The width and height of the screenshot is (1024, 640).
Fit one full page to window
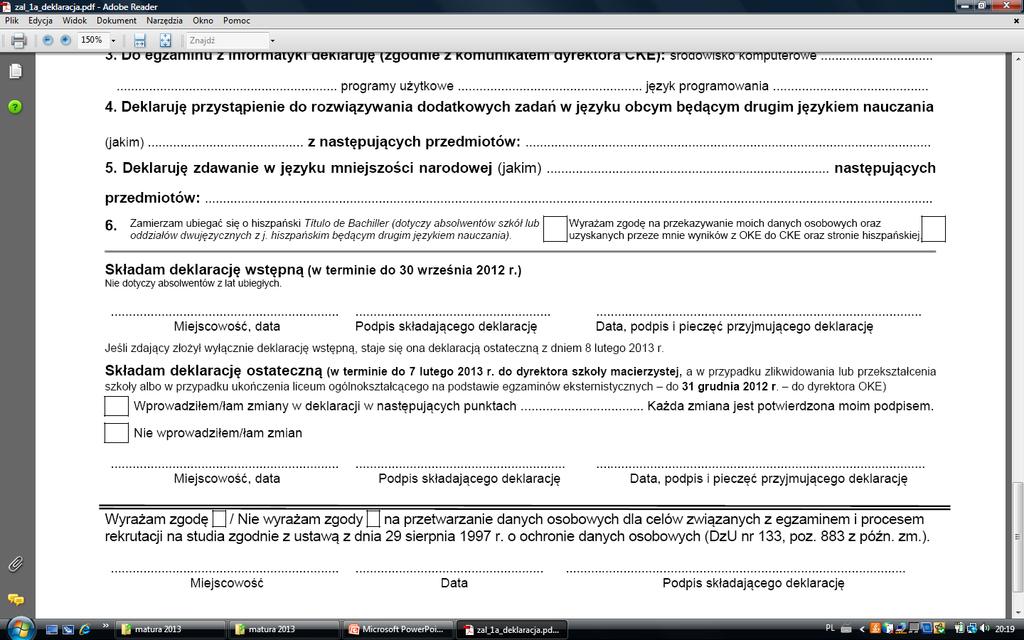[165, 40]
